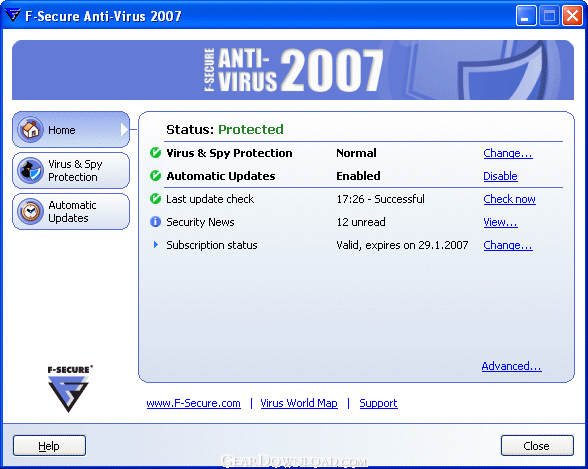The width and height of the screenshot is (588, 469).
Task: Click the Help button
Action: click(49, 446)
